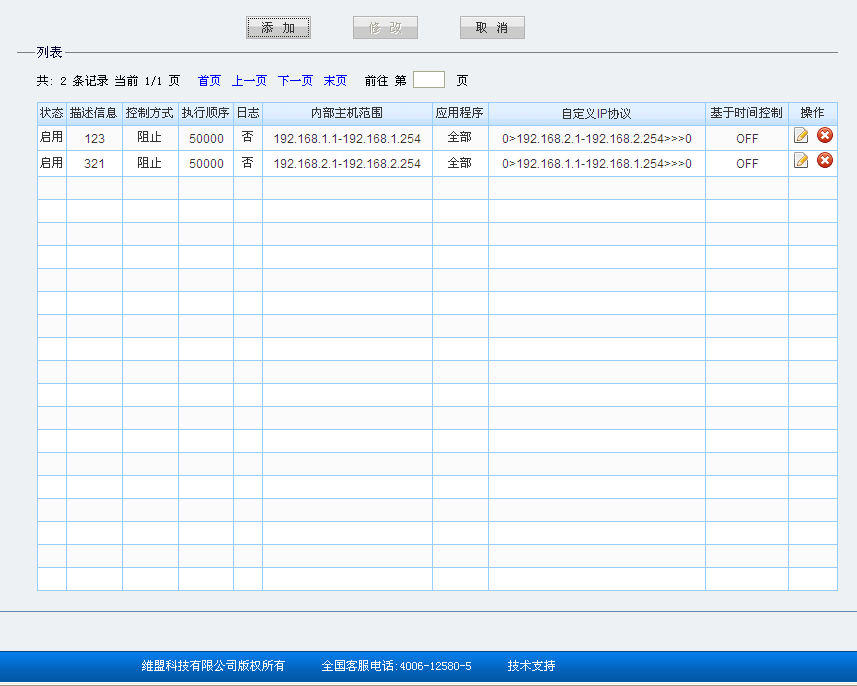Open the 上一页 previous page link
This screenshot has width=857, height=686.
pos(249,81)
